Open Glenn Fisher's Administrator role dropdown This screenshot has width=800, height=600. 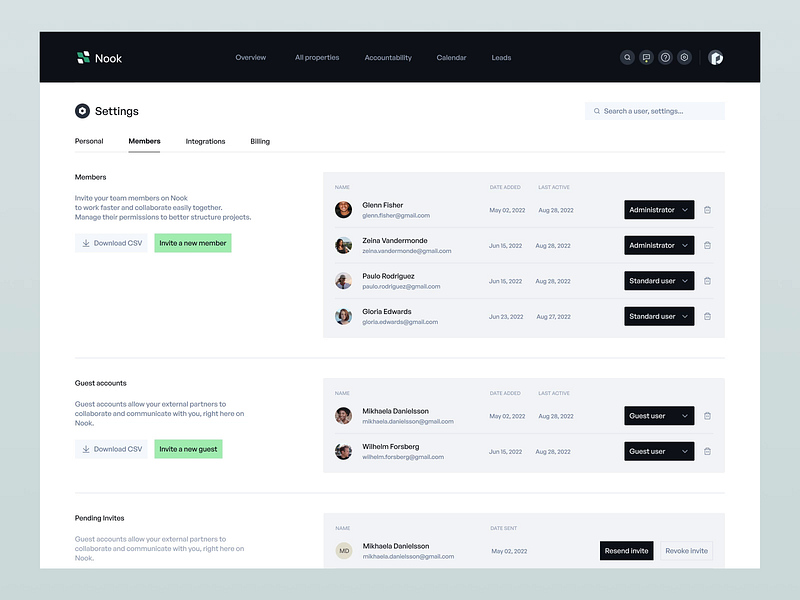tap(659, 210)
